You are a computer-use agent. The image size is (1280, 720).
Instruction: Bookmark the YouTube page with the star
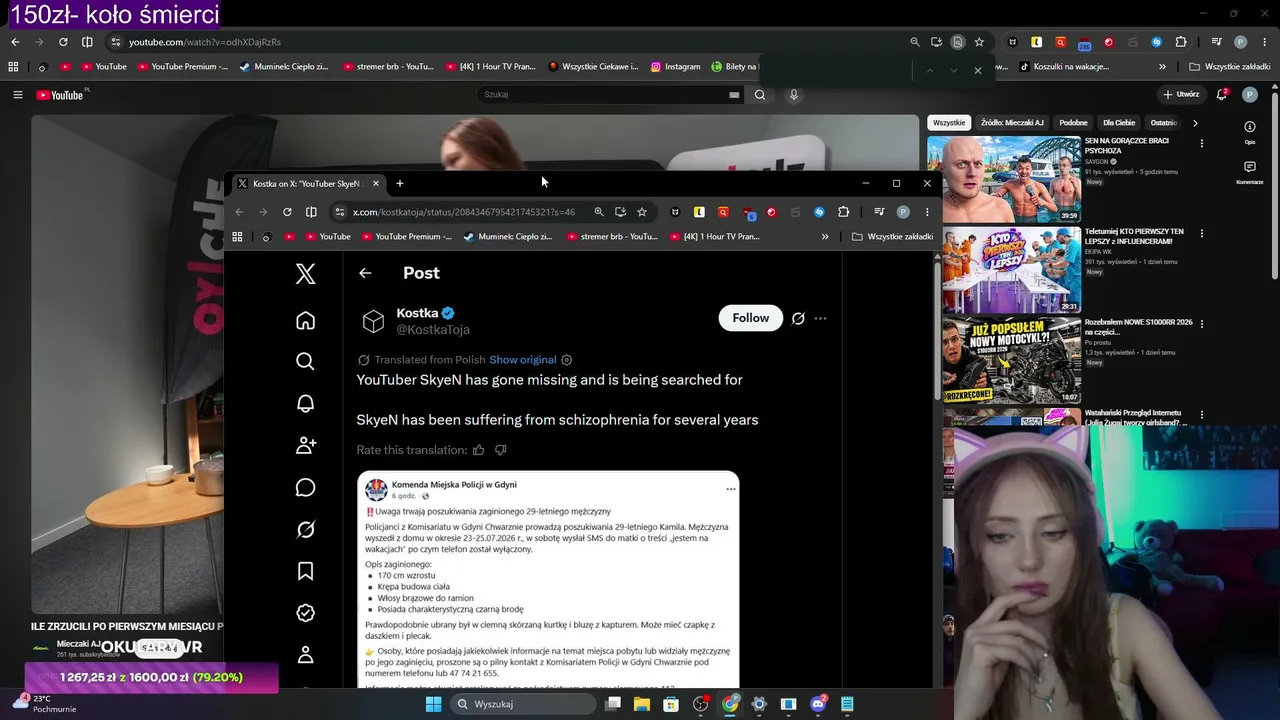pos(979,42)
